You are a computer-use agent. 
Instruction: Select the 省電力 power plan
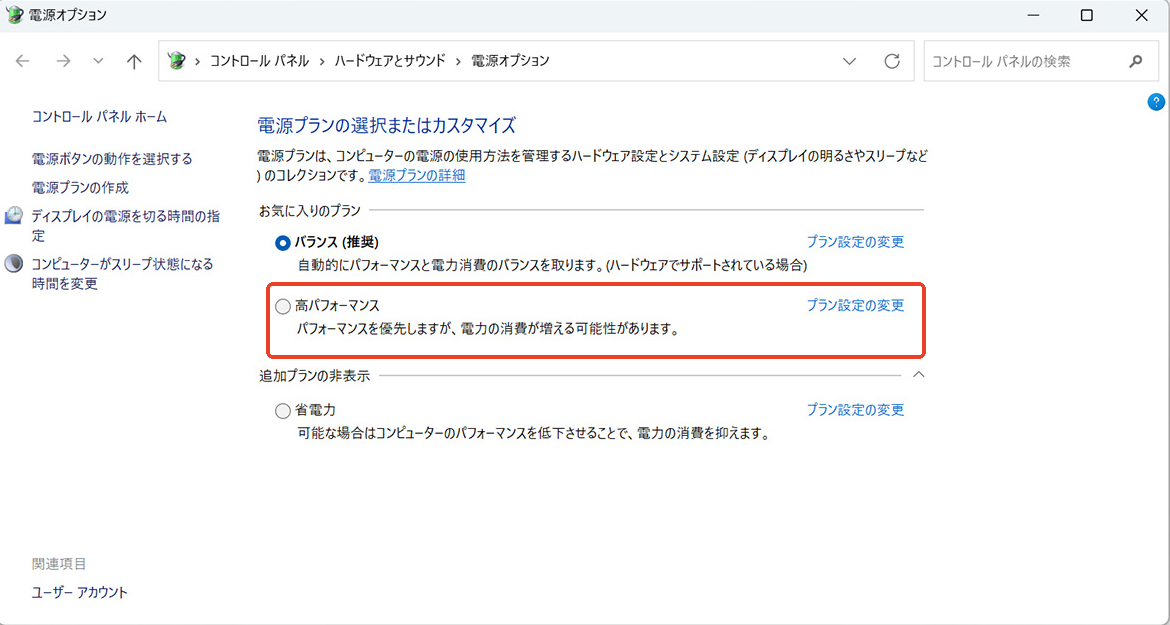(x=283, y=410)
